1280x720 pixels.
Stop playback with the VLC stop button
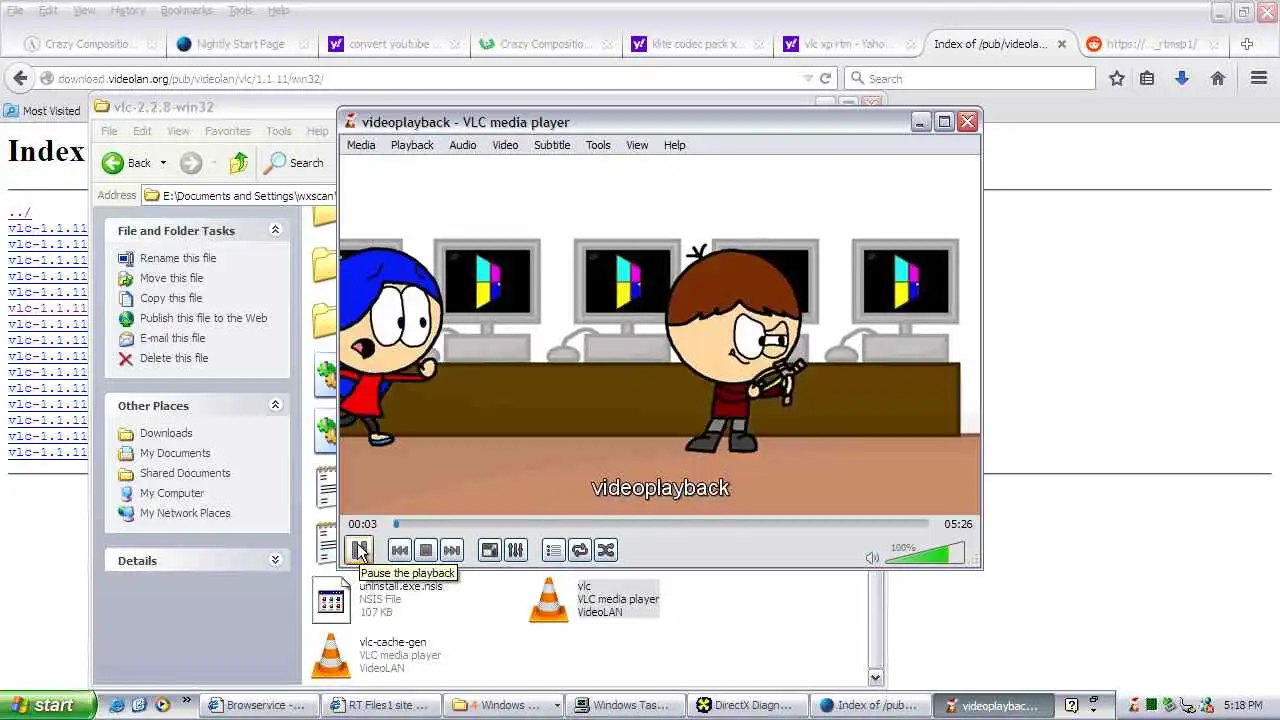pyautogui.click(x=426, y=550)
